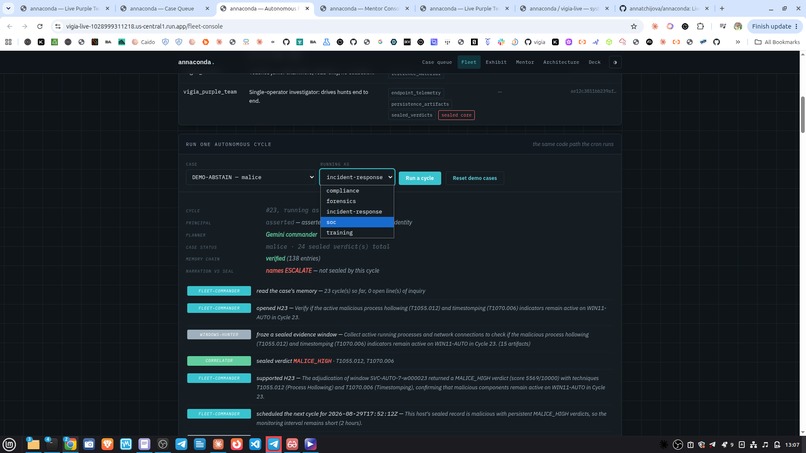The image size is (806, 453).
Task: Open the Mentor nav item
Action: coord(525,62)
